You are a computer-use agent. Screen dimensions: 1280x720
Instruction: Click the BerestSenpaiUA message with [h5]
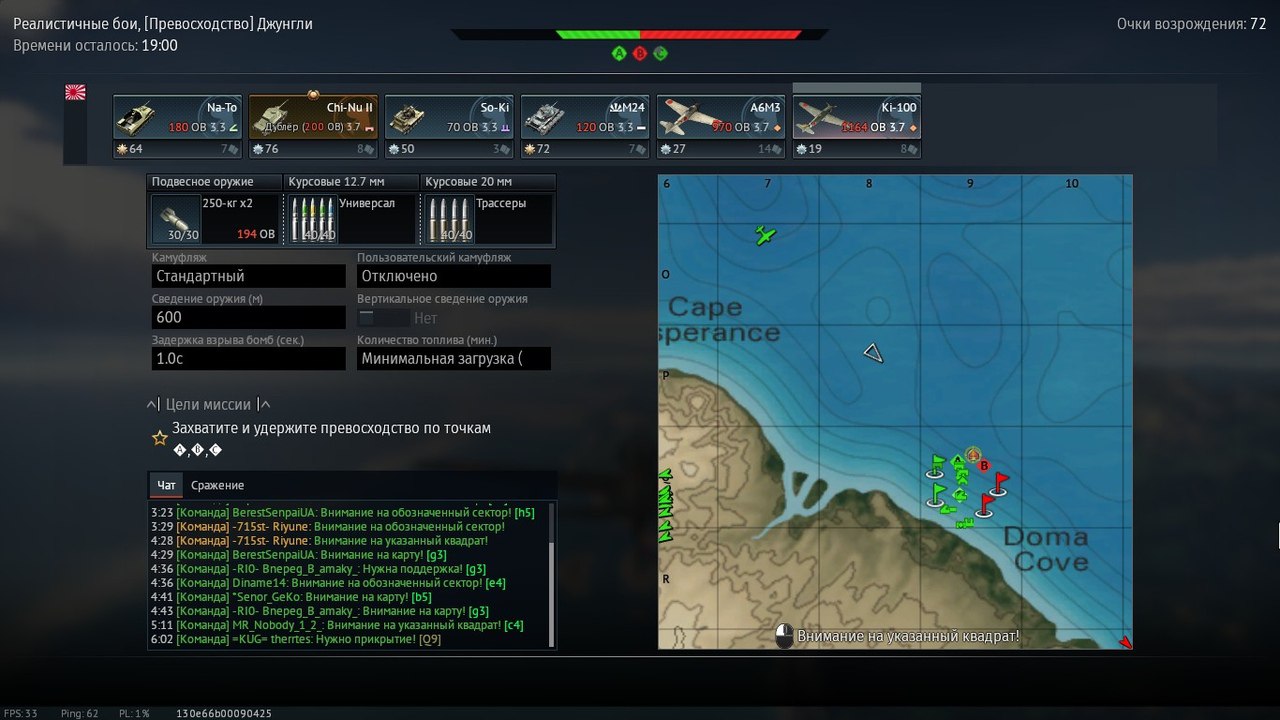coord(343,512)
